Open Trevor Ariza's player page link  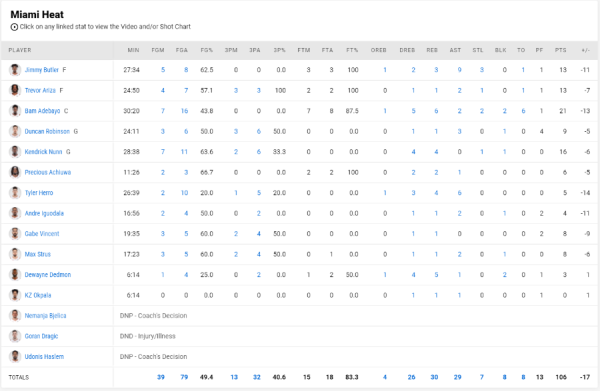(x=40, y=91)
